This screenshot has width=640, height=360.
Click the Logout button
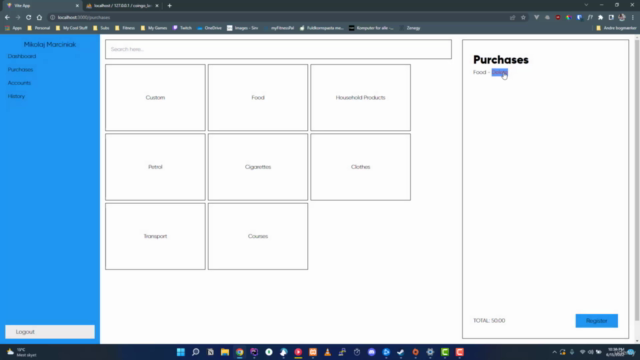50,332
